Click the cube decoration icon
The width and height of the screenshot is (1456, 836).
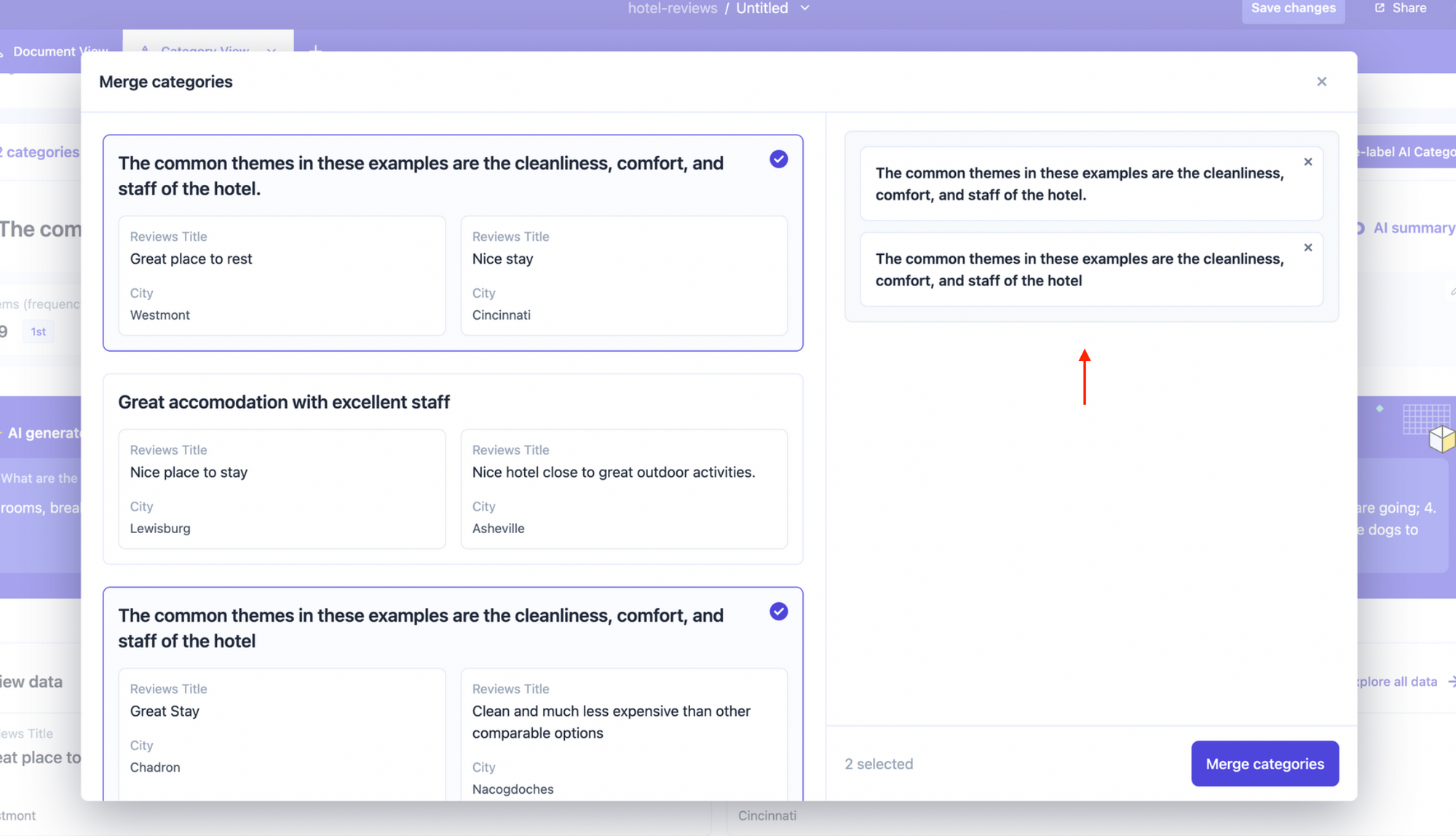pos(1441,438)
